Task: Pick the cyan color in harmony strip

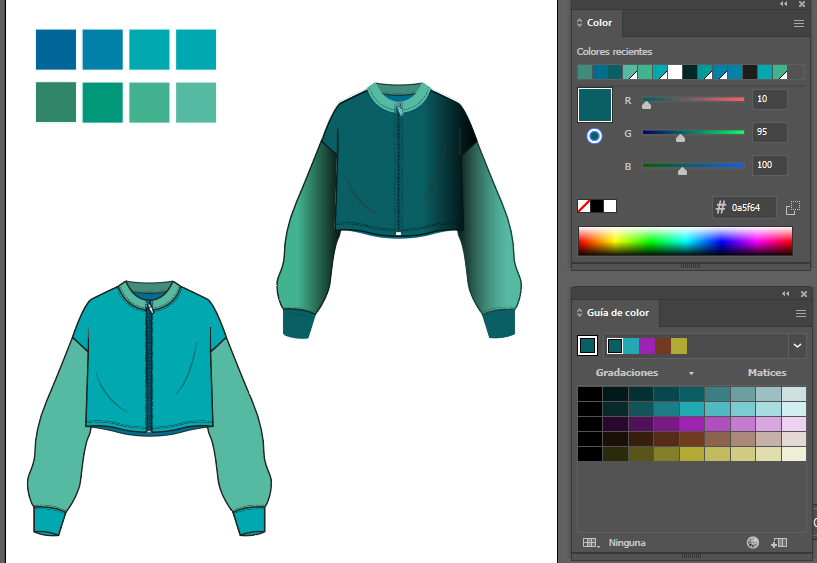Action: (631, 346)
